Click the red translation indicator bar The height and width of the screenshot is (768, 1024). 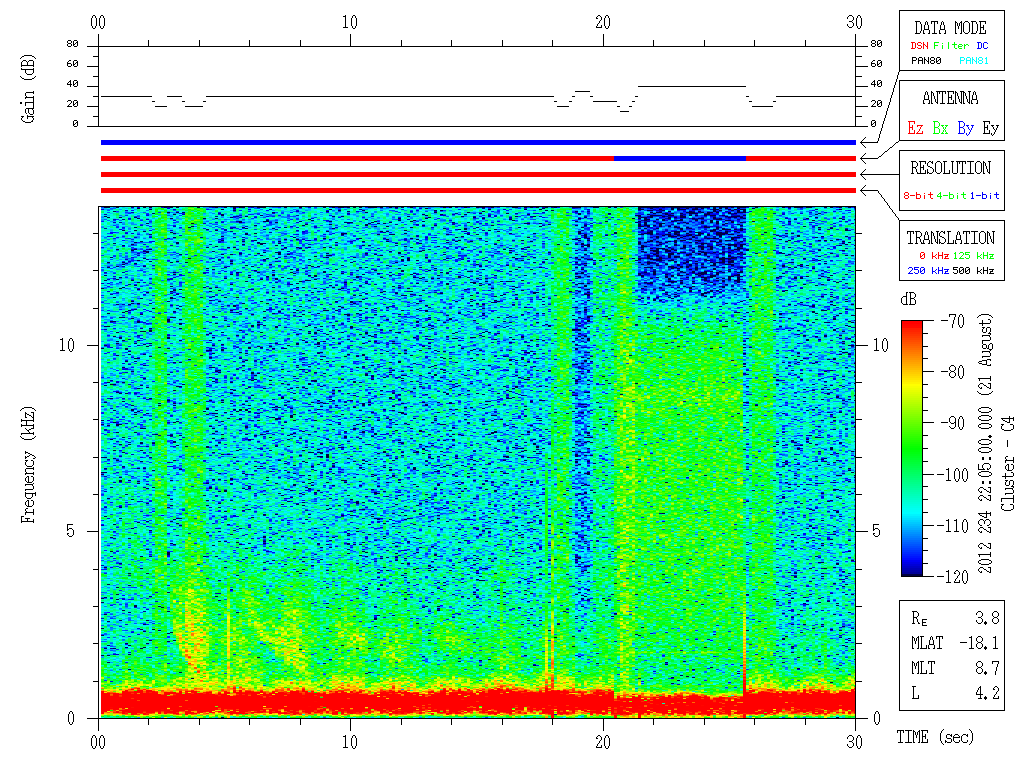[478, 191]
